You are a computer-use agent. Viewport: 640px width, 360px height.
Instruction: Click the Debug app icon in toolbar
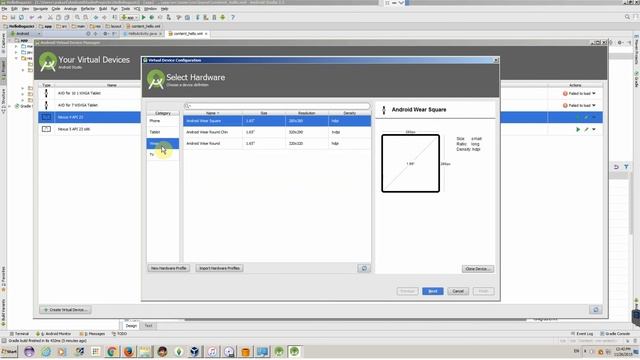(x=151, y=18)
